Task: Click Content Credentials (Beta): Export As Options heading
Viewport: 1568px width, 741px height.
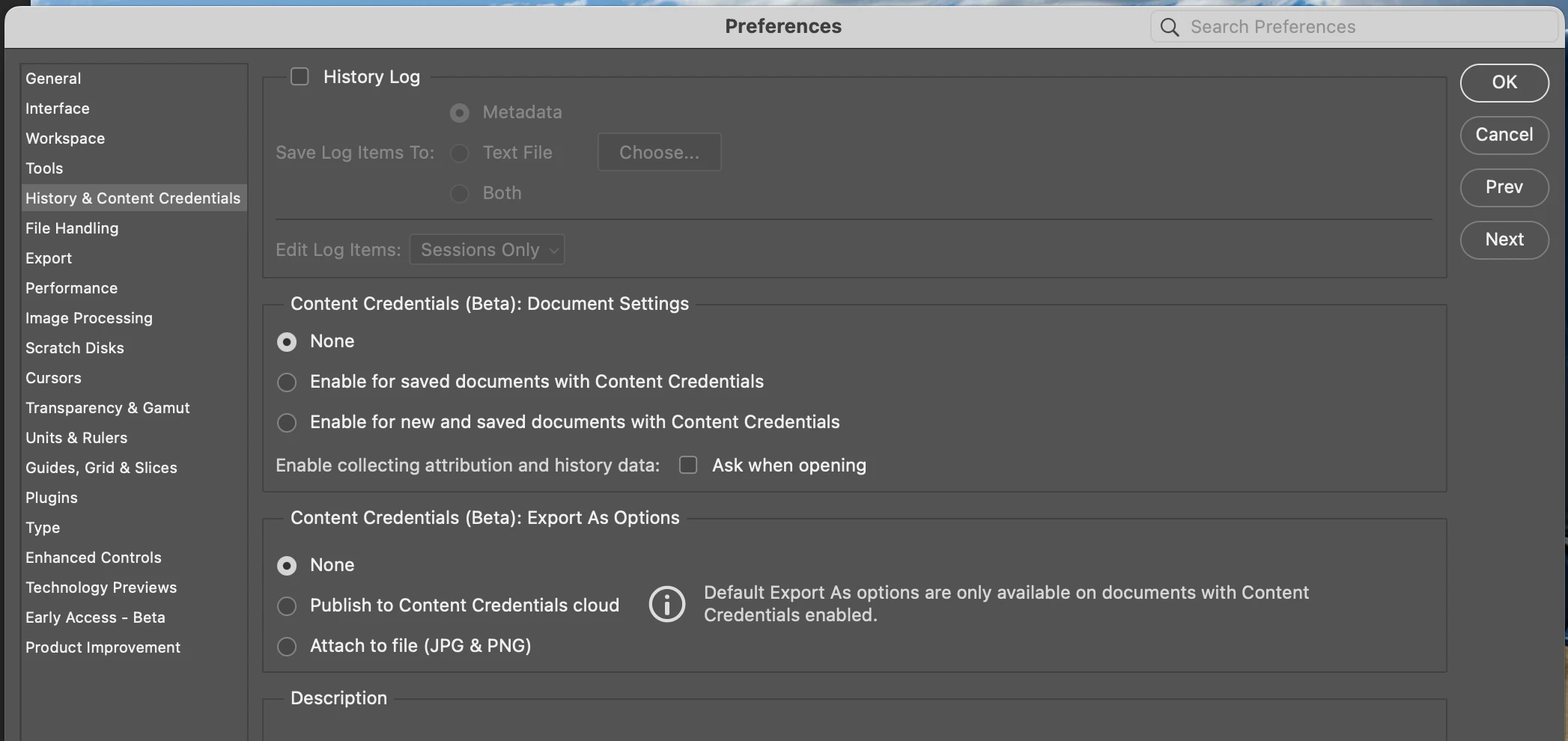Action: 485,518
